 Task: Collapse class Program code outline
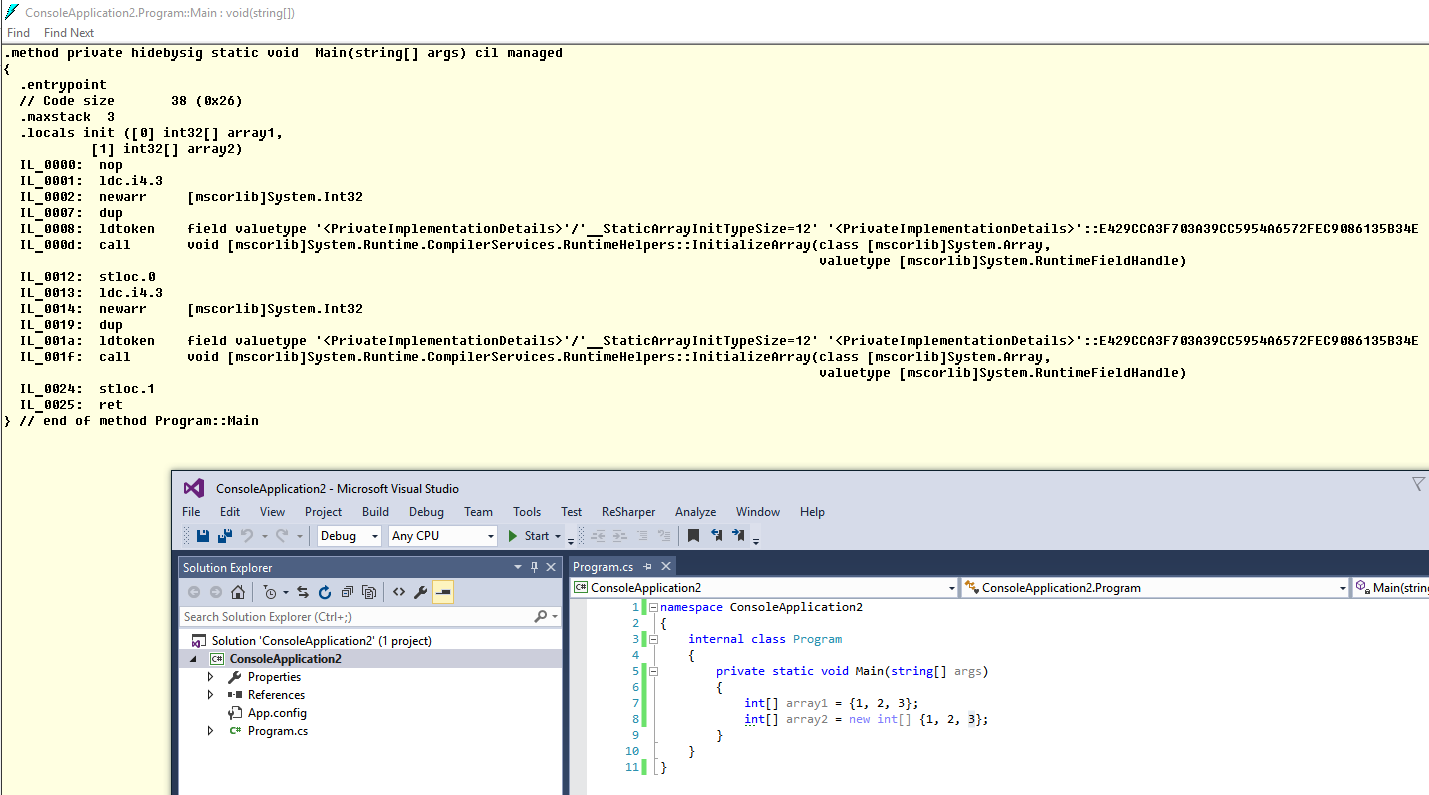[x=653, y=639]
